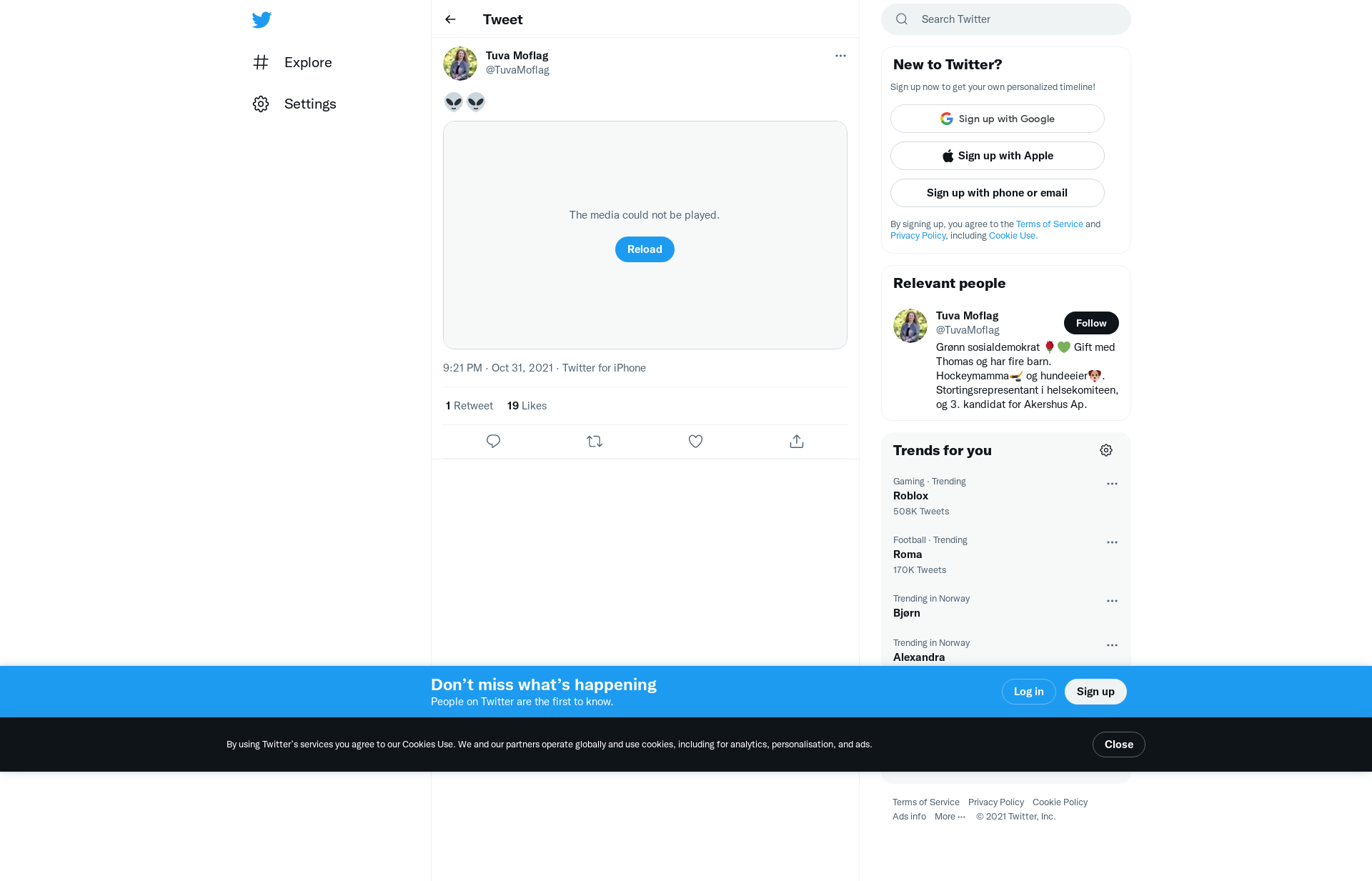
Task: Click Tuva Moflag's tweet profile picture
Action: click(x=460, y=64)
